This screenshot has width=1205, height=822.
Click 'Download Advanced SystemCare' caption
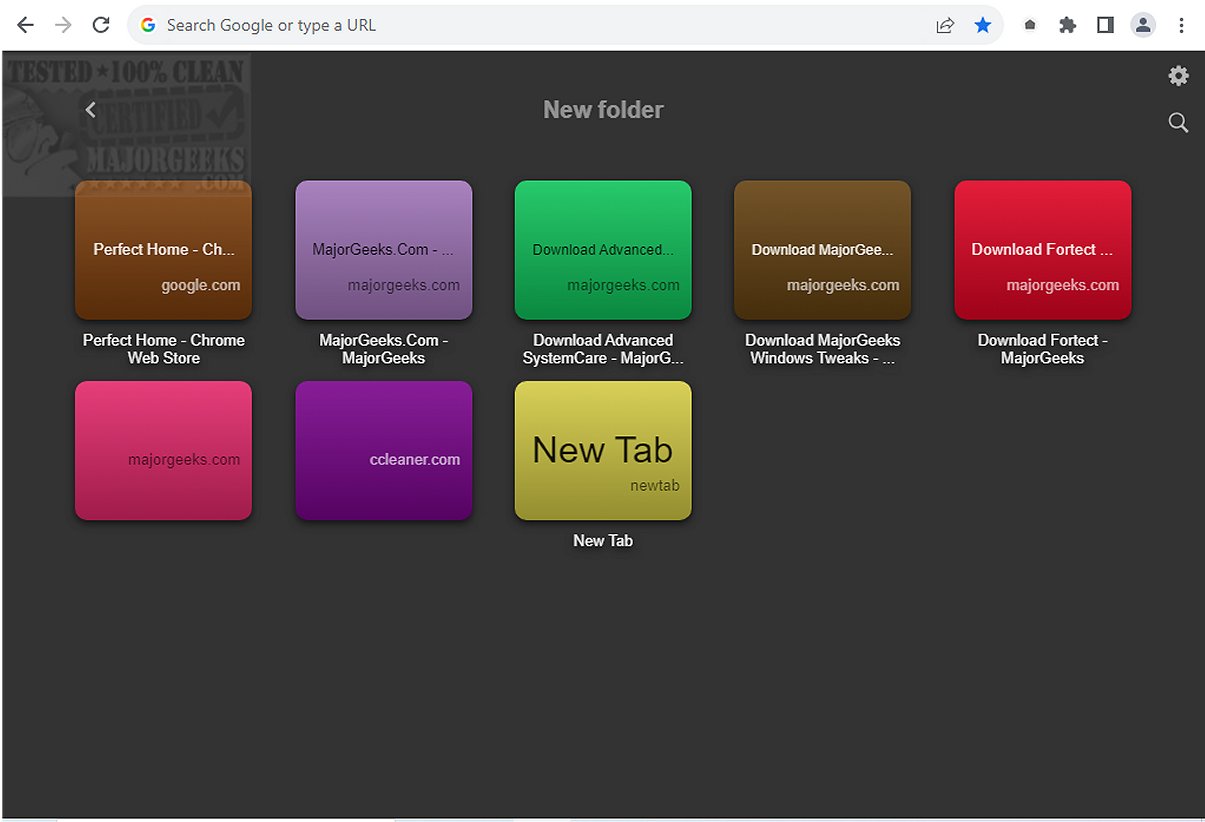[x=603, y=349]
